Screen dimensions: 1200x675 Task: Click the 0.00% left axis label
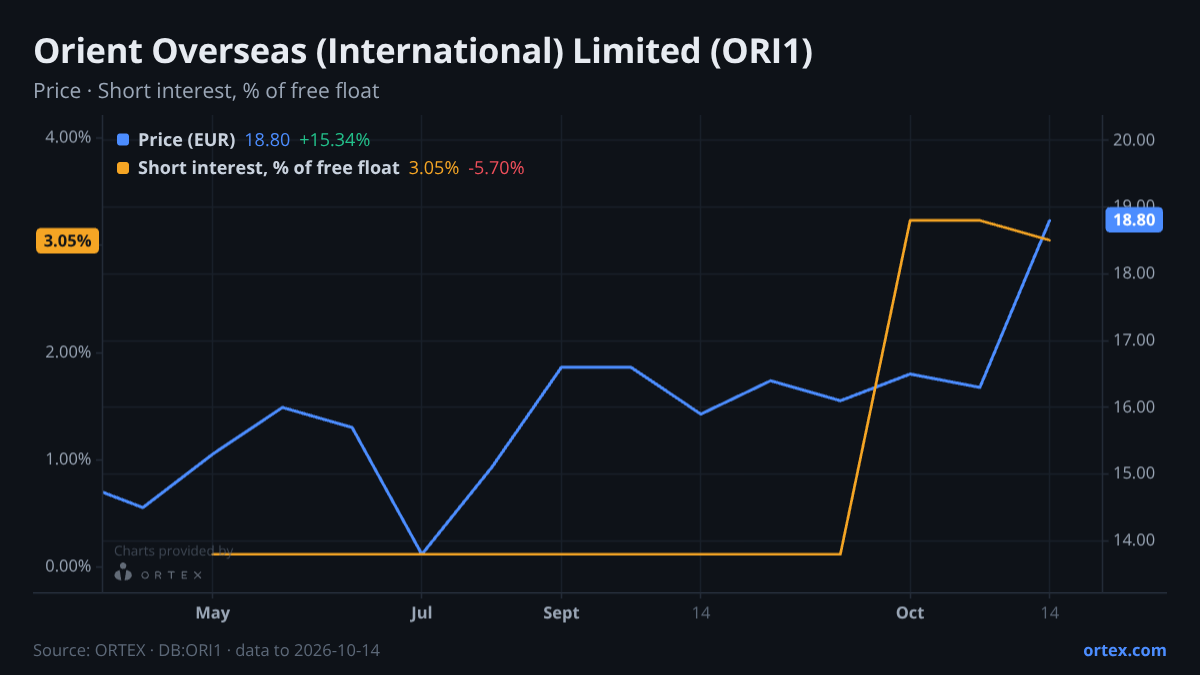[68, 566]
